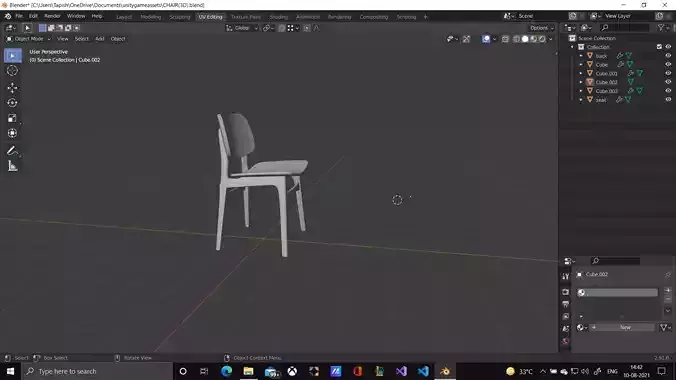Viewport: 676px width, 380px height.
Task: Open the viewport Add menu
Action: [100, 39]
